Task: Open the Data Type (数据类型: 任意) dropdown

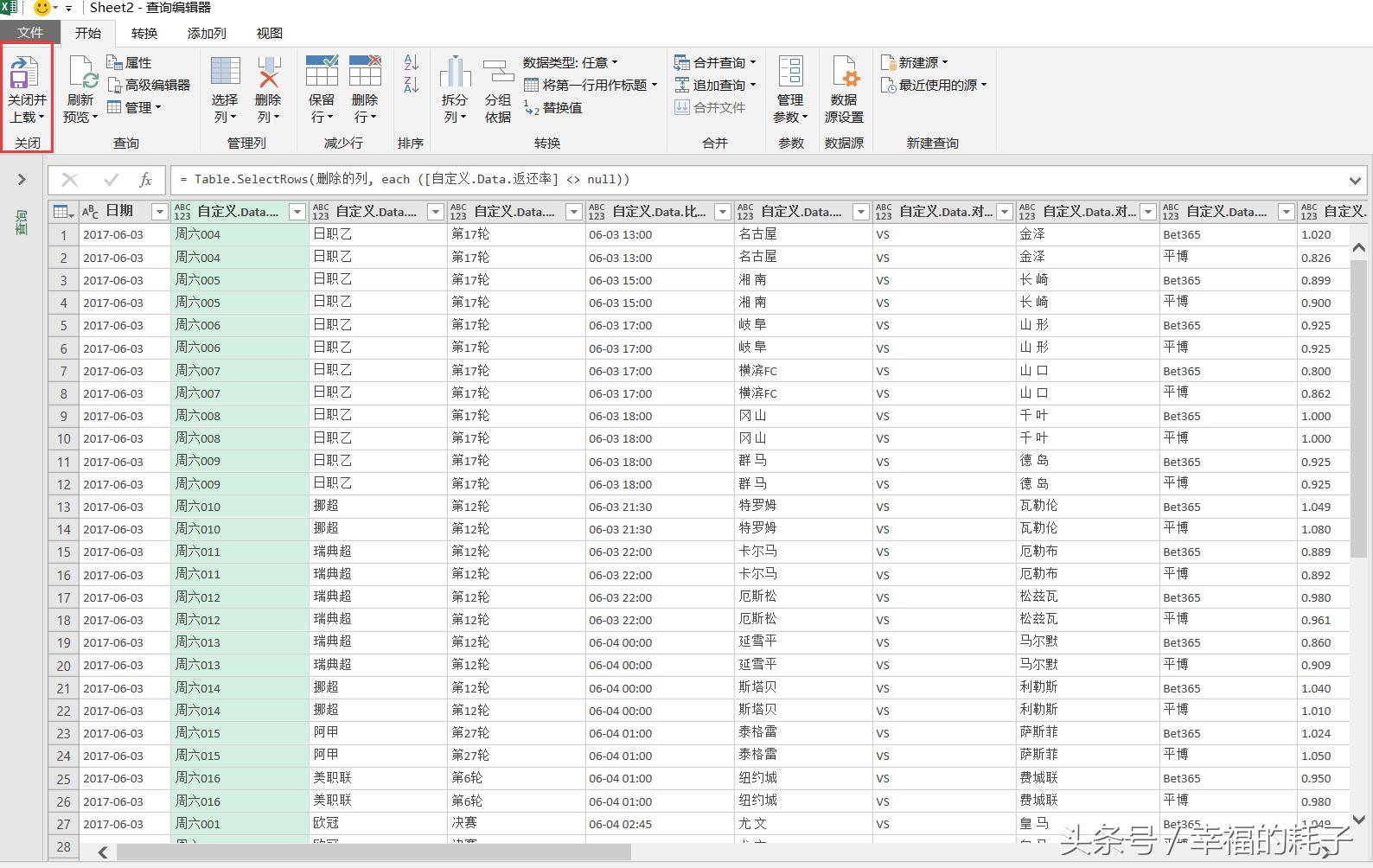Action: pos(570,62)
